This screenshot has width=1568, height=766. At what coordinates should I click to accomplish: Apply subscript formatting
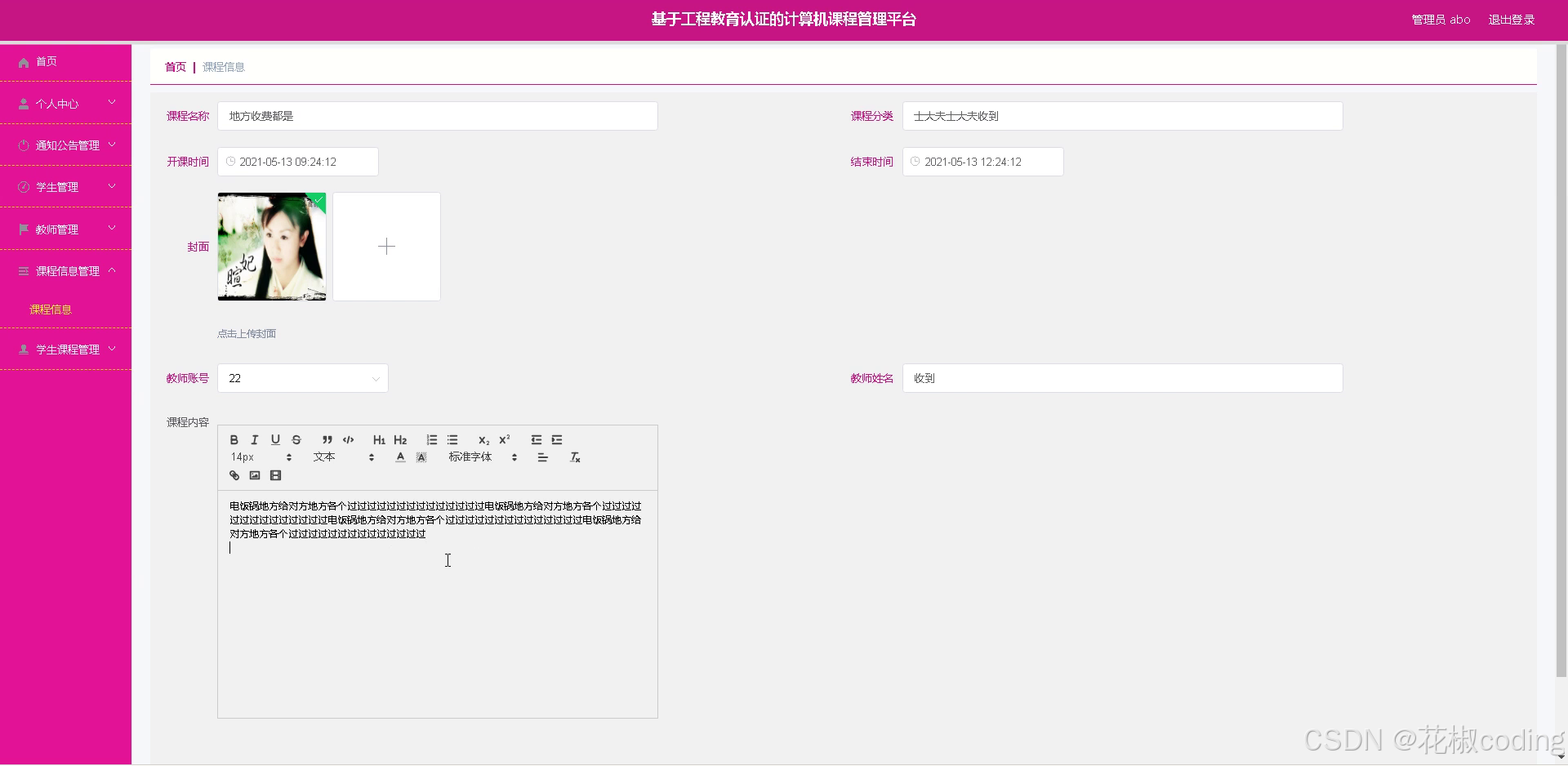tap(483, 439)
